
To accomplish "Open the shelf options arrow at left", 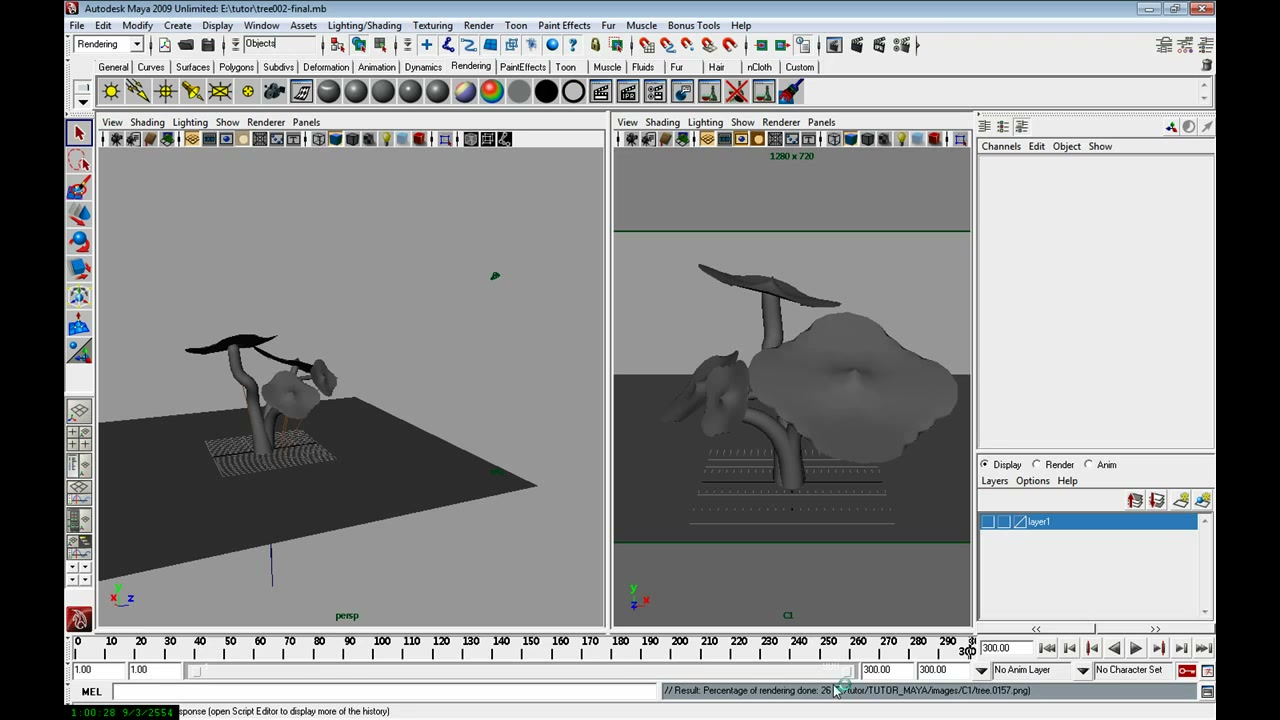I will 83,100.
